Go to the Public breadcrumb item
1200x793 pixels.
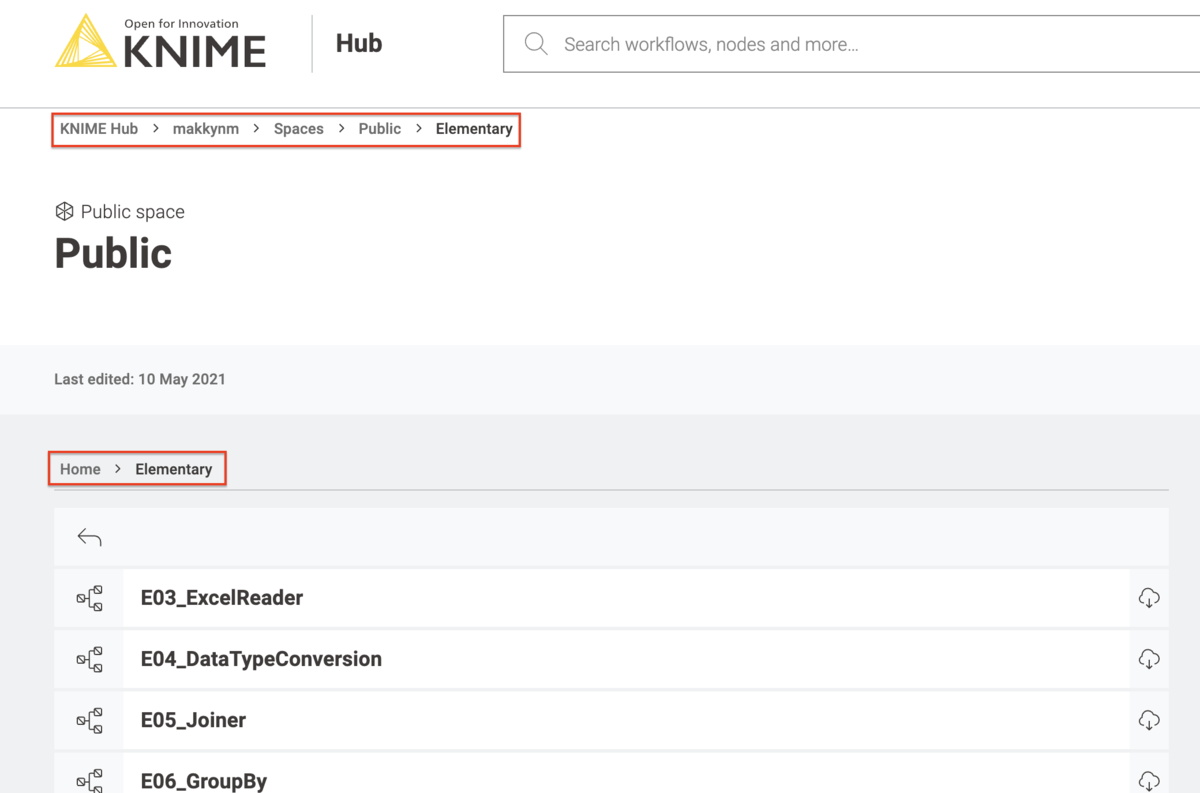[380, 128]
